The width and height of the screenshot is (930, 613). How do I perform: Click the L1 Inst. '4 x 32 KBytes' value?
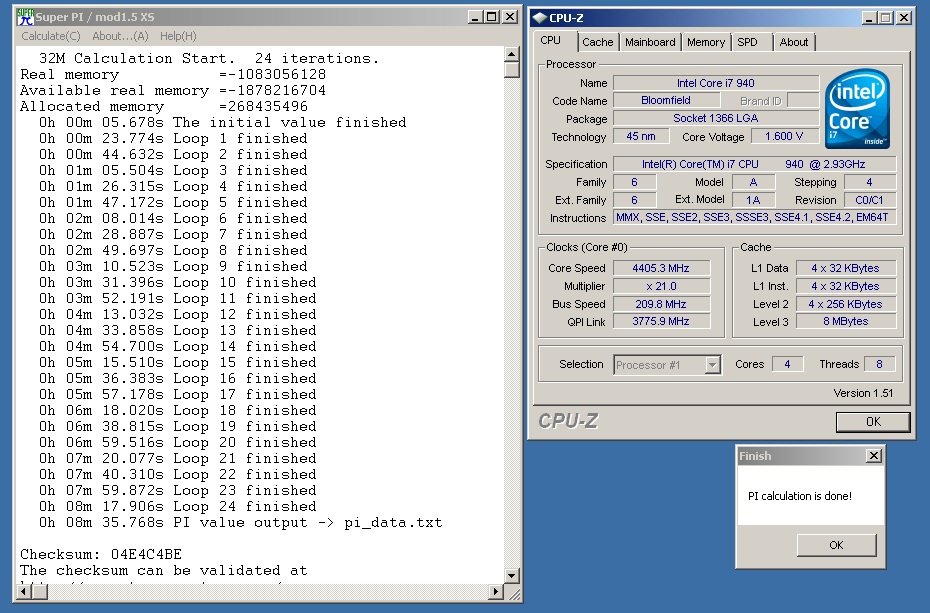coord(846,286)
